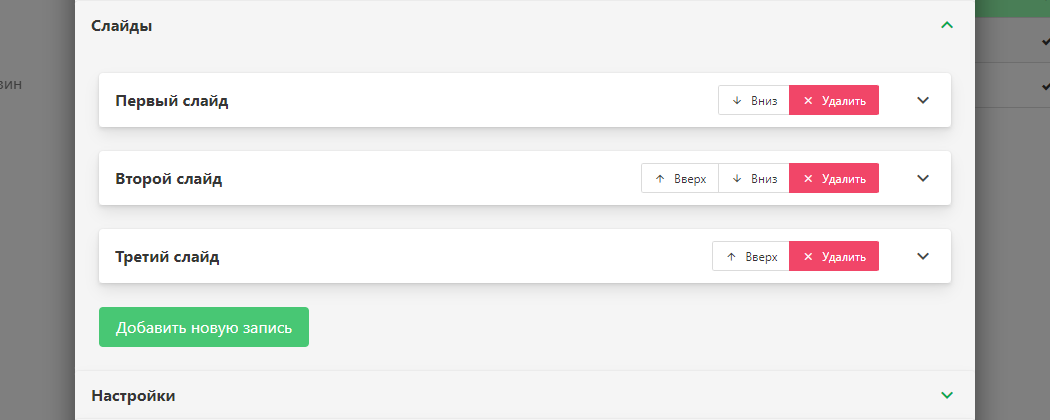The width and height of the screenshot is (1050, 420).
Task: Click the Третий слайд title
Action: tap(167, 257)
